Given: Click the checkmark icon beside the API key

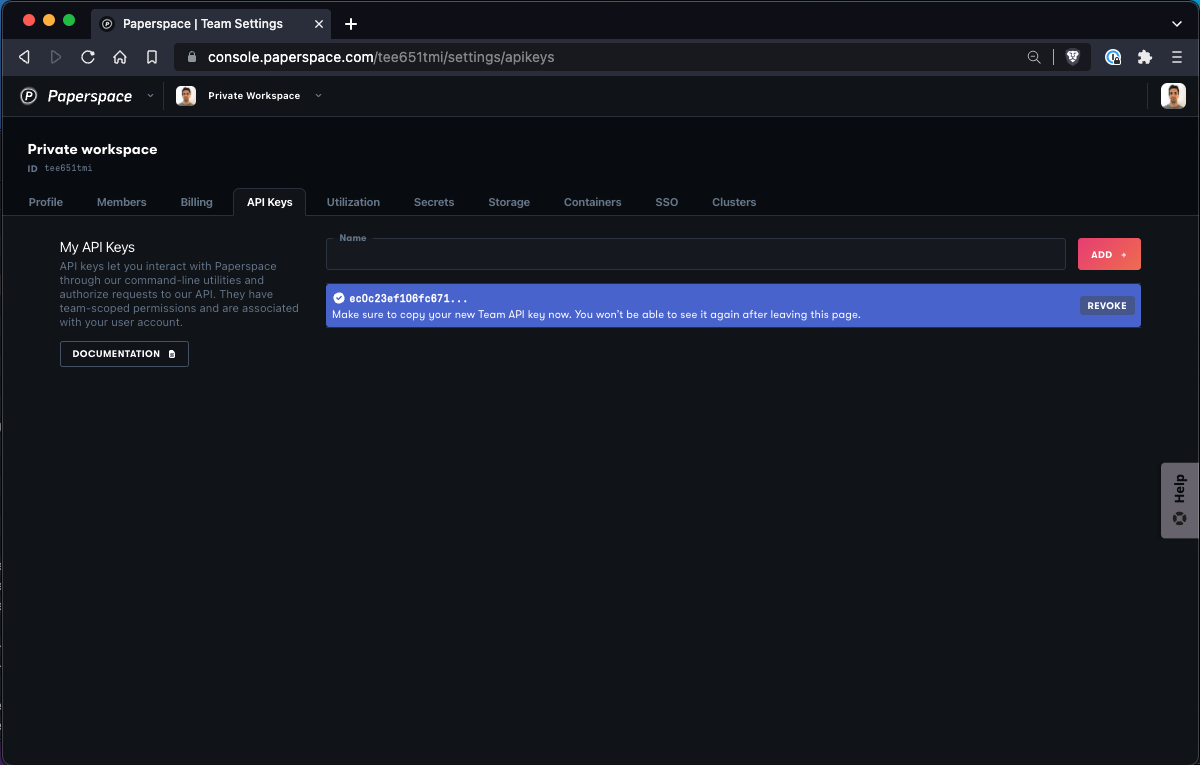Looking at the screenshot, I should click(339, 298).
